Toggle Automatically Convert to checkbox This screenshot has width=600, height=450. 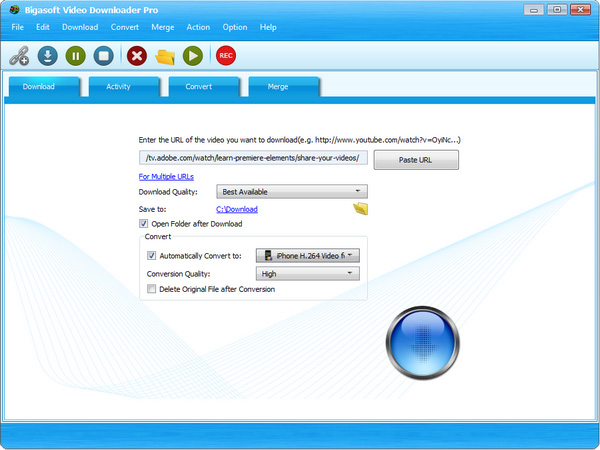(x=152, y=256)
